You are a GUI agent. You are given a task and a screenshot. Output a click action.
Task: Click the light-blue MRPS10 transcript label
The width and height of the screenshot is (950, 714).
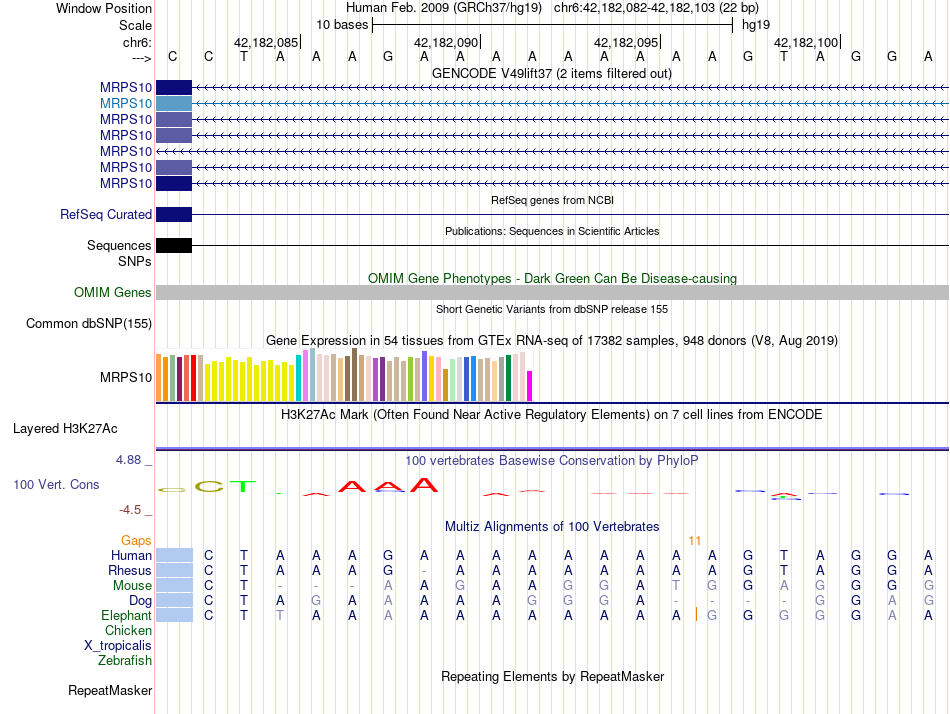click(x=125, y=103)
